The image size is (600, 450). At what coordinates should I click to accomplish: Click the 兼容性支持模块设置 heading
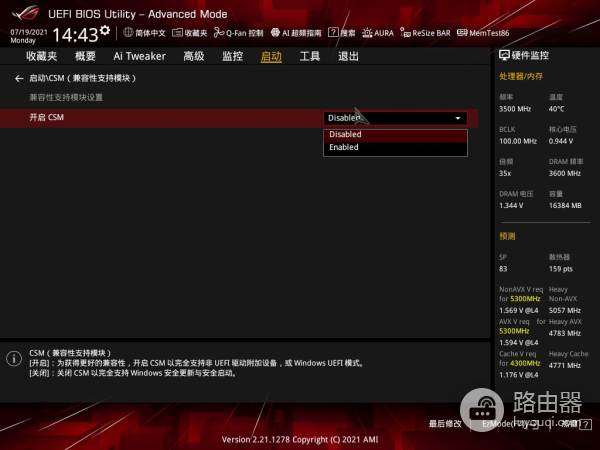(x=66, y=98)
